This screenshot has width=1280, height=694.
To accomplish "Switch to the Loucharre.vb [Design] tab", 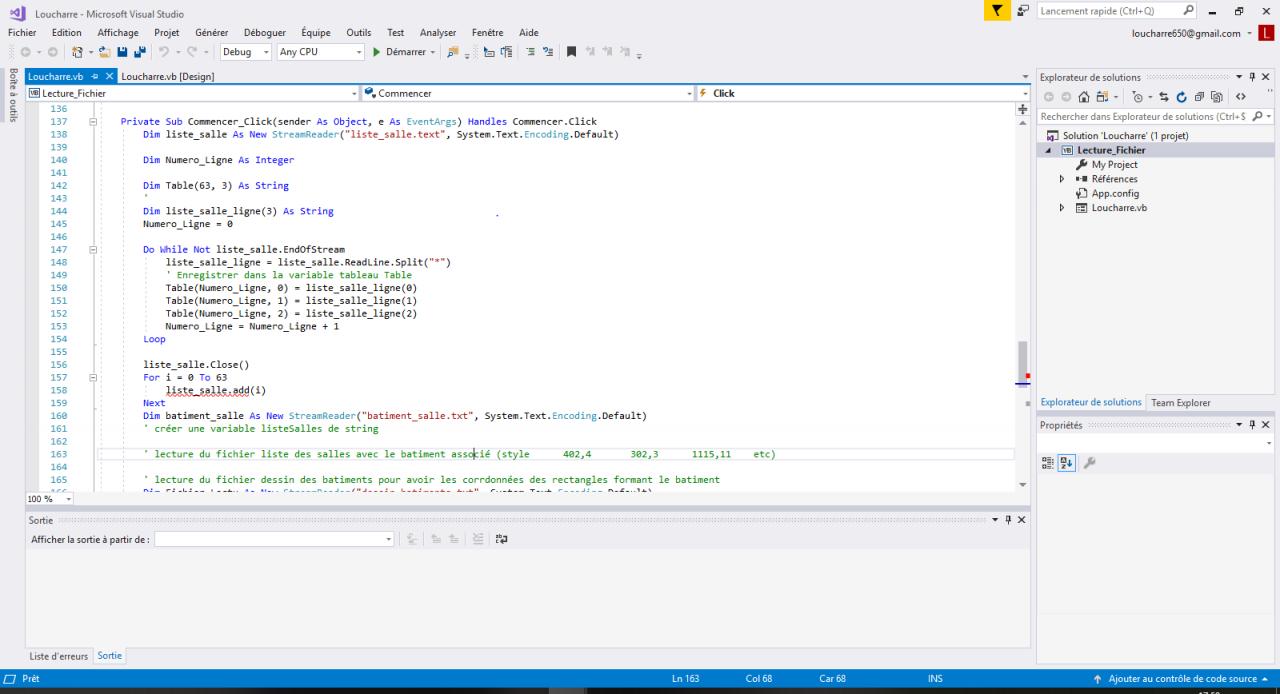I will tap(168, 77).
